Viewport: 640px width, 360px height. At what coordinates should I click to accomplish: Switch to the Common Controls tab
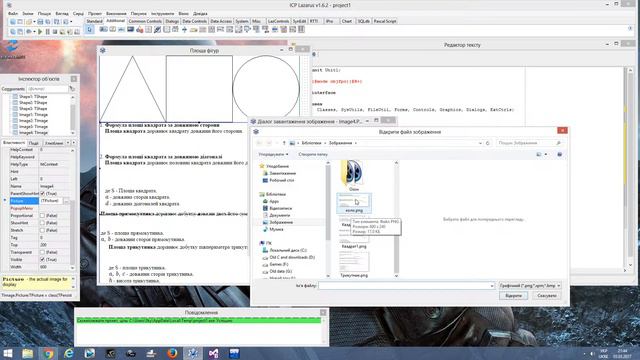(145, 21)
